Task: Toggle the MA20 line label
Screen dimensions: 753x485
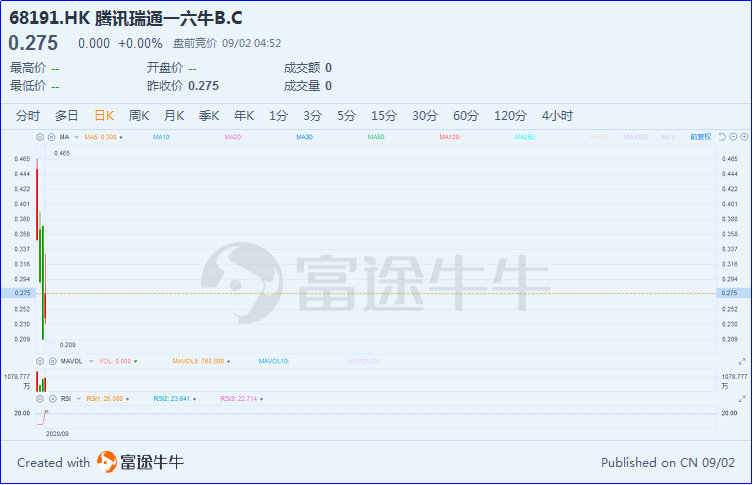Action: (233, 137)
